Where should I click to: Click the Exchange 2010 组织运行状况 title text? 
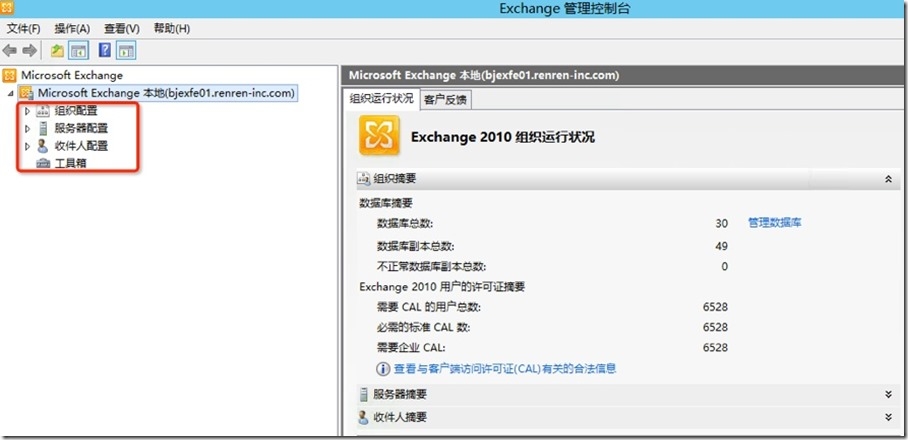(503, 137)
